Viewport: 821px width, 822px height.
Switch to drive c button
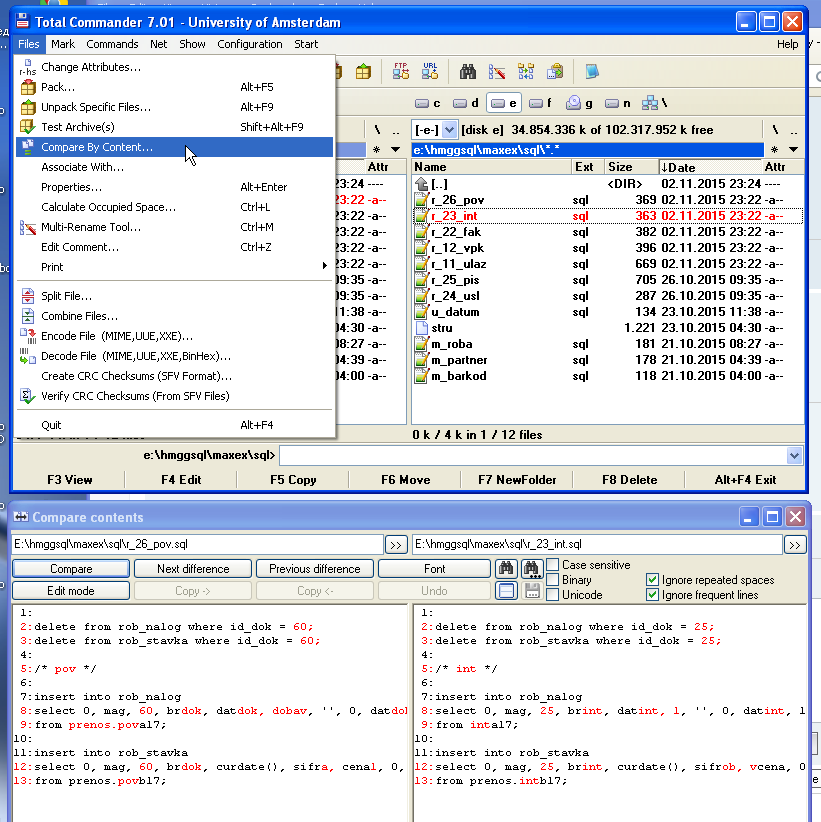coord(428,103)
